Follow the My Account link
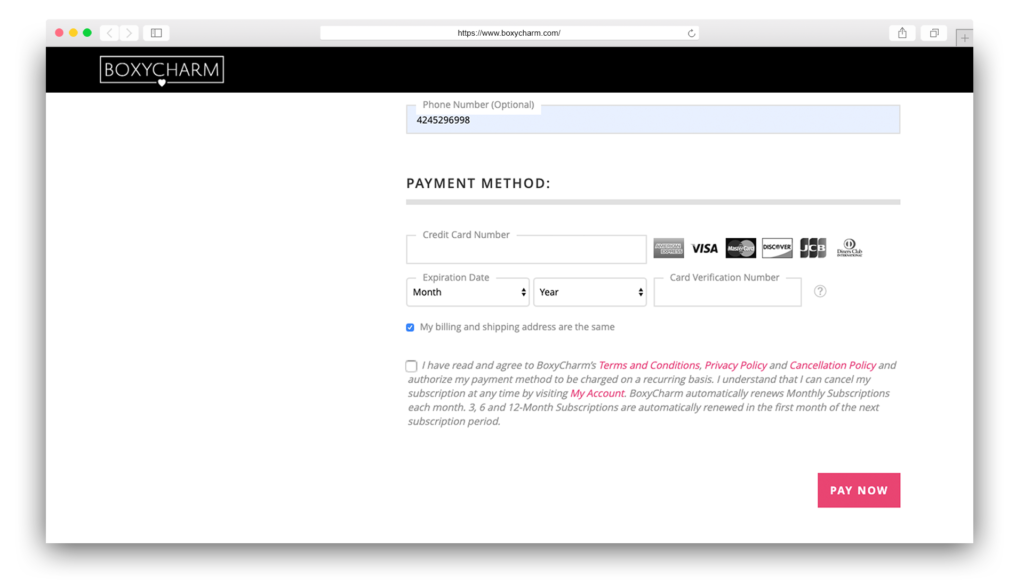The height and width of the screenshot is (580, 1024). coord(597,393)
